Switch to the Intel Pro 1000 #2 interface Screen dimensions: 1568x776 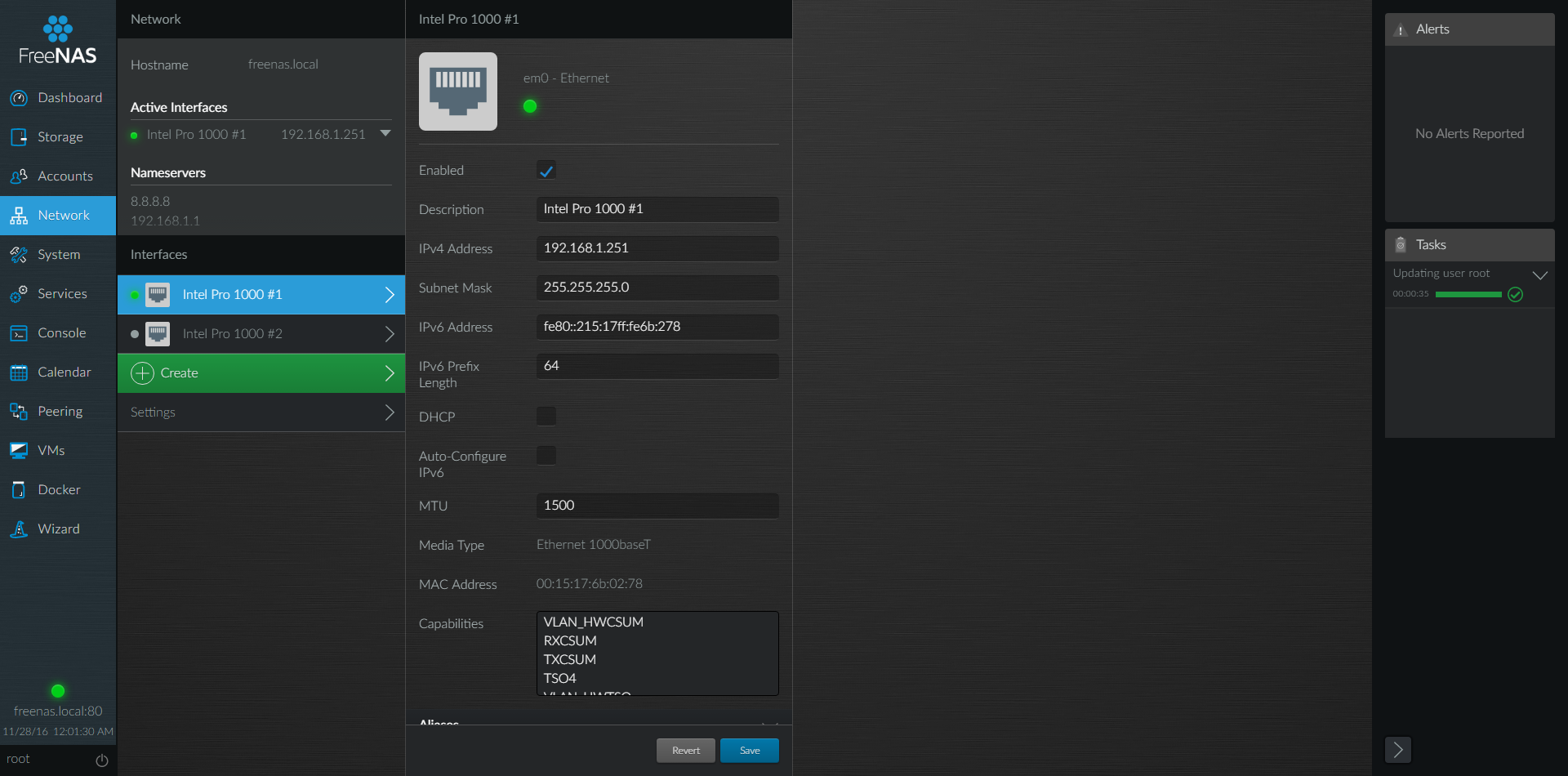pos(232,333)
